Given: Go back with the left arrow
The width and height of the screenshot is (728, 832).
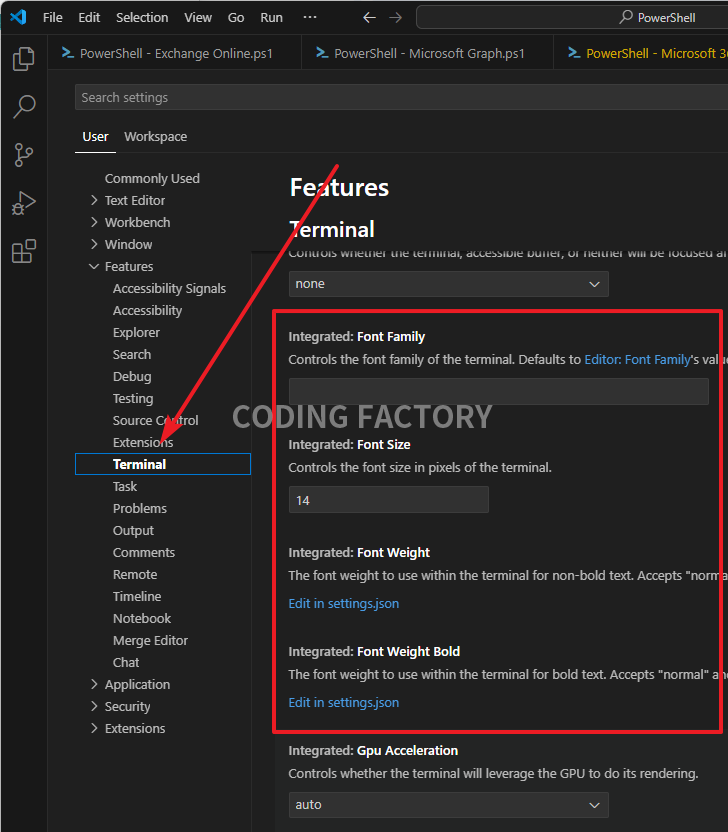Looking at the screenshot, I should coord(369,18).
